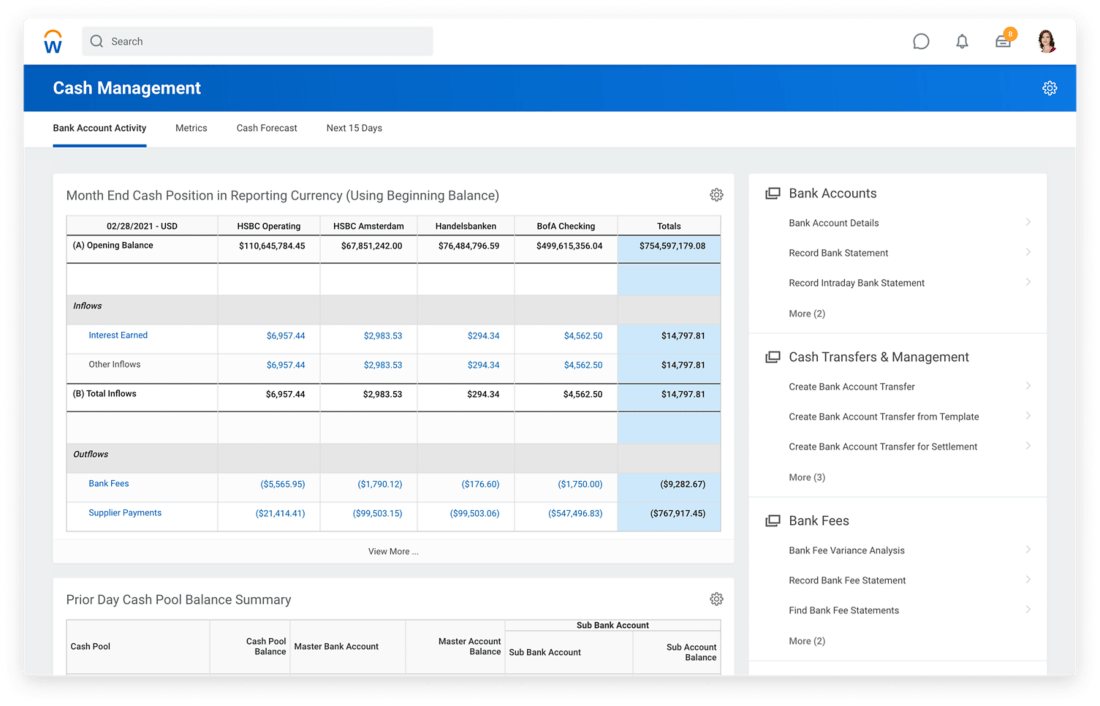Open the Interest Earned link
This screenshot has width=1100, height=706.
click(118, 335)
